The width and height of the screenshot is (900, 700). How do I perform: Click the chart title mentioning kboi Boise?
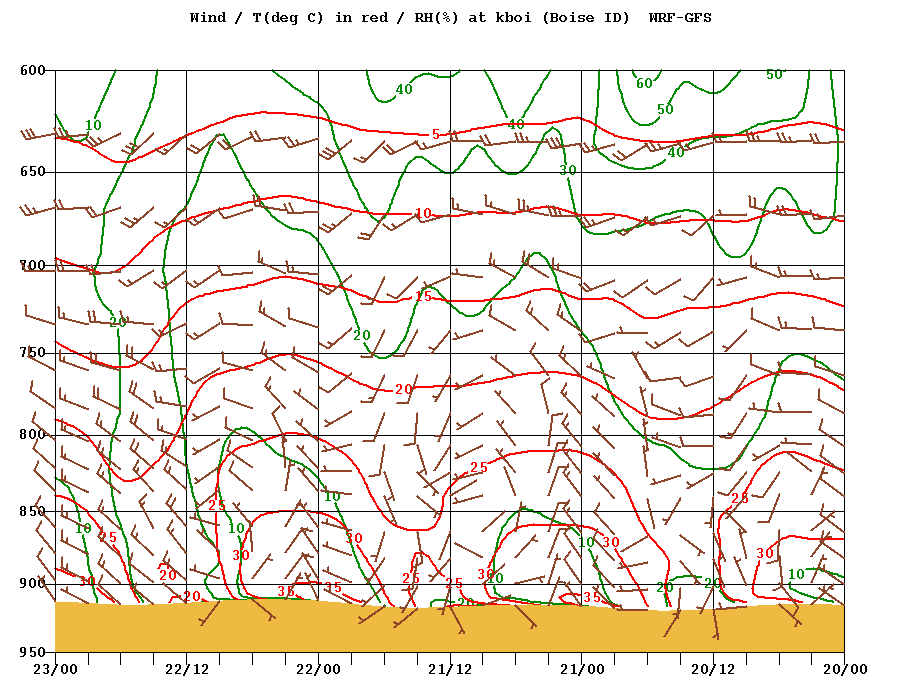(451, 18)
